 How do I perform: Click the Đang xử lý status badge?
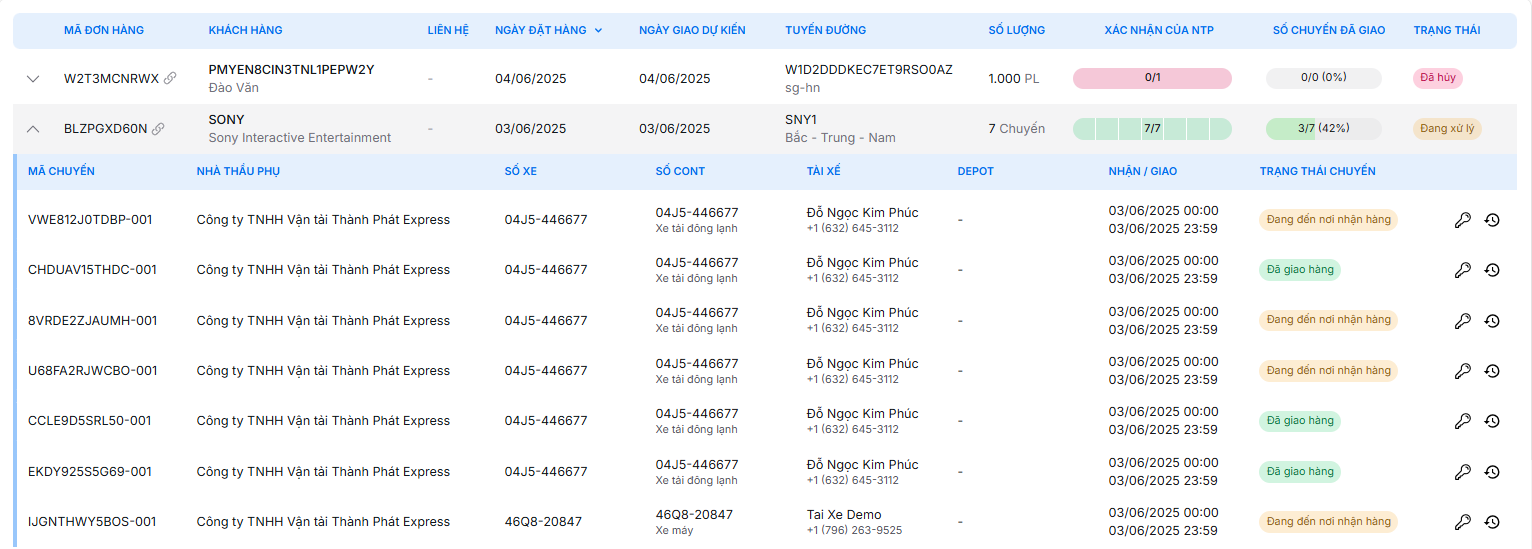(x=1446, y=129)
